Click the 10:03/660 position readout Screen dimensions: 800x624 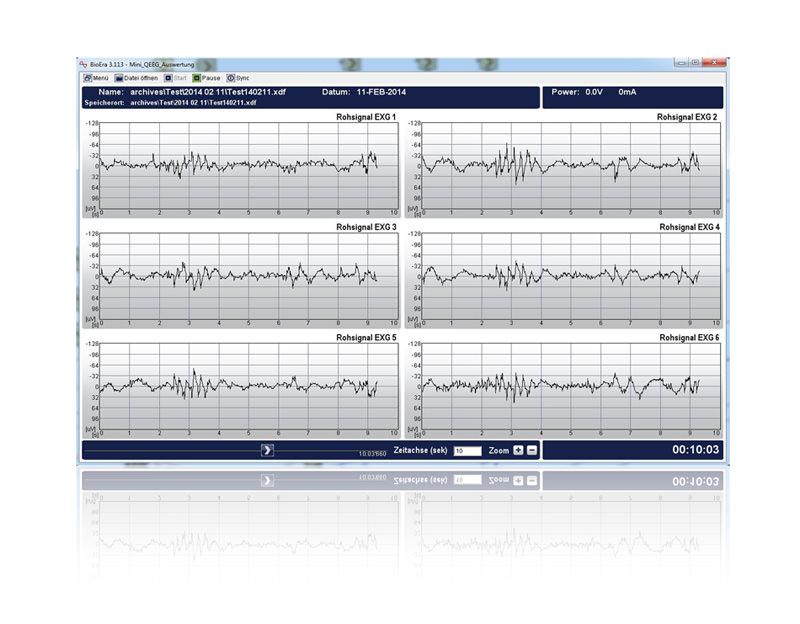click(372, 454)
